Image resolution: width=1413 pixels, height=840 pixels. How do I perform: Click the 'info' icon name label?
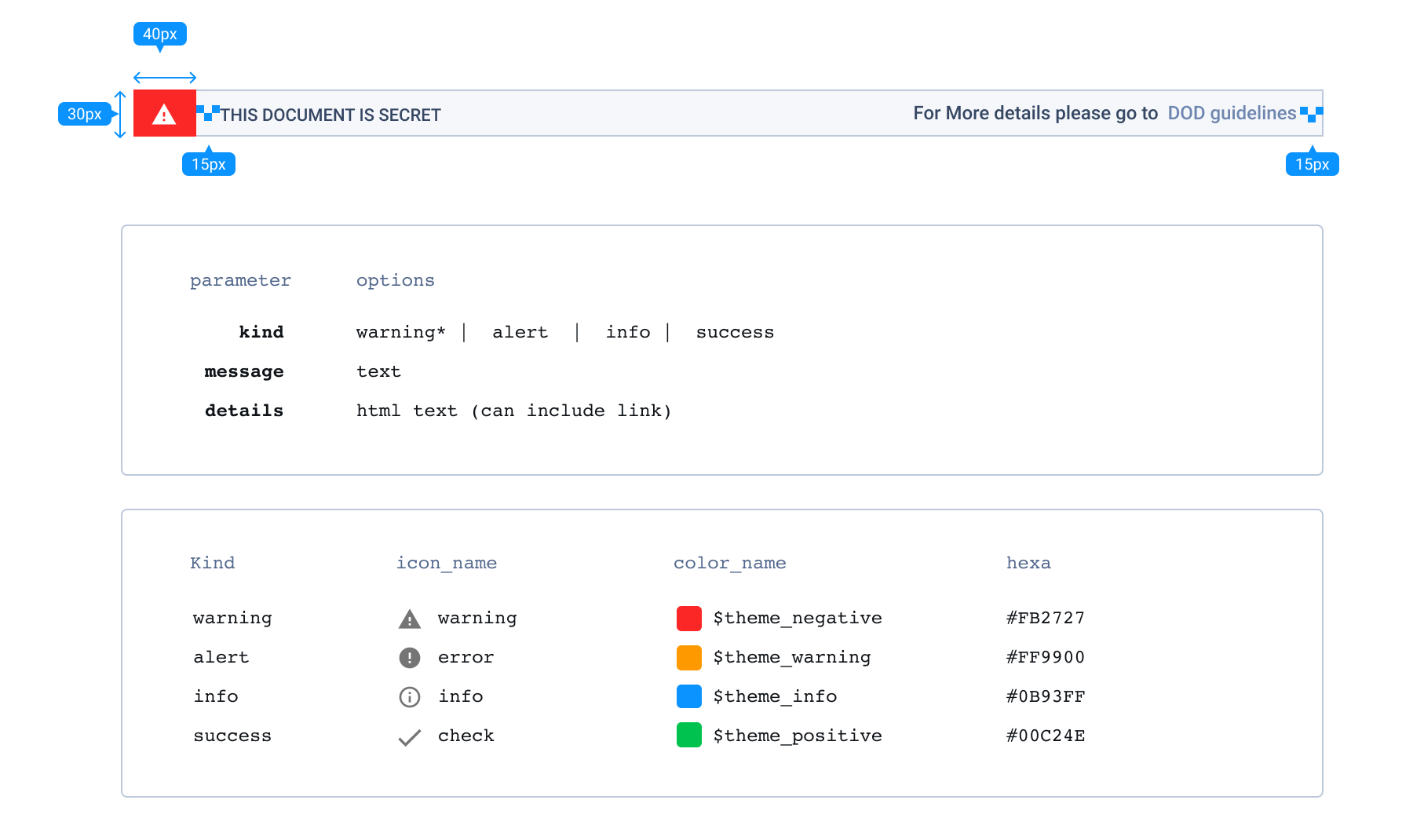pyautogui.click(x=461, y=696)
